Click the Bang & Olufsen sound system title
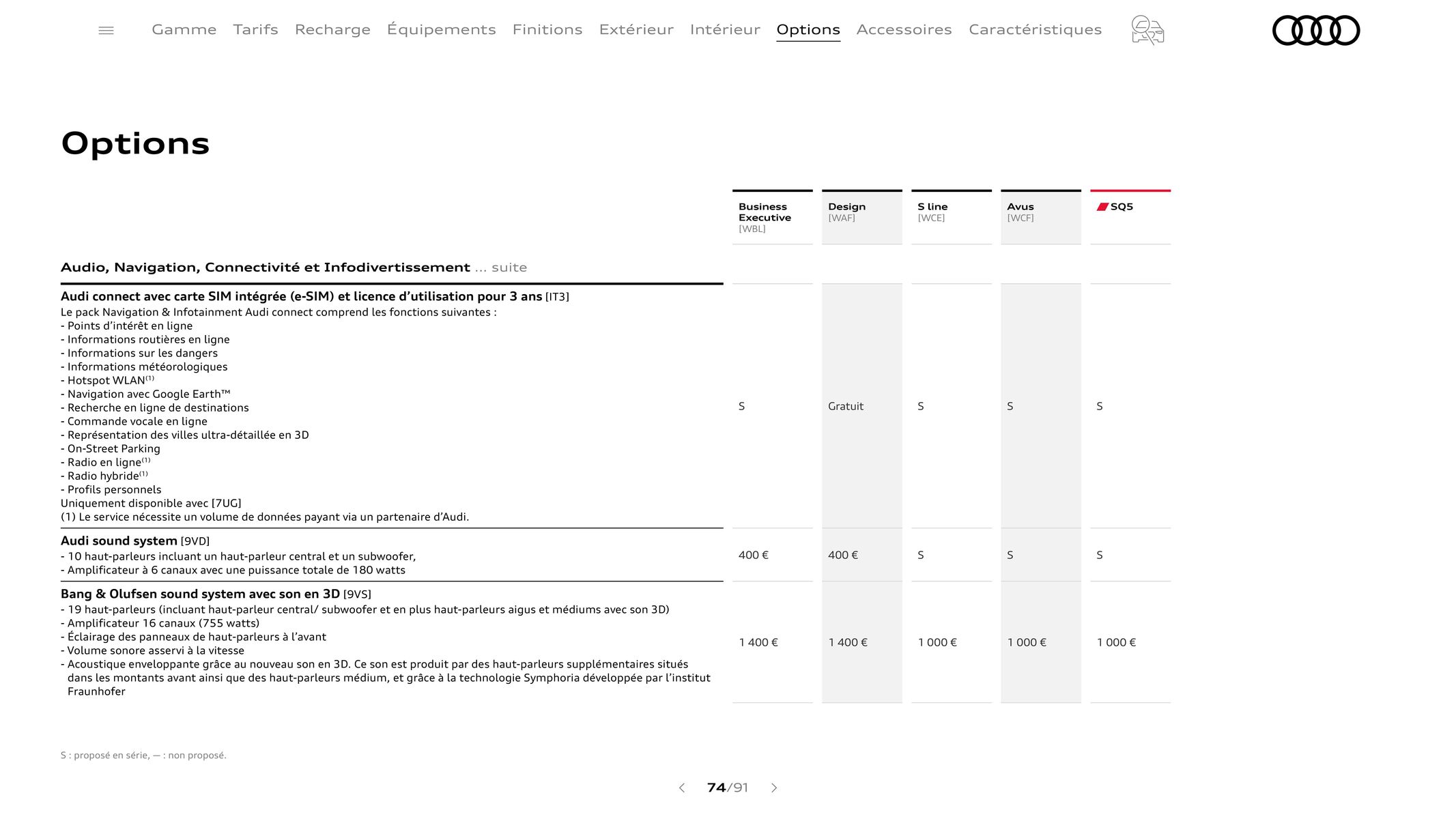Screen dimensions: 1456x819 point(216,594)
